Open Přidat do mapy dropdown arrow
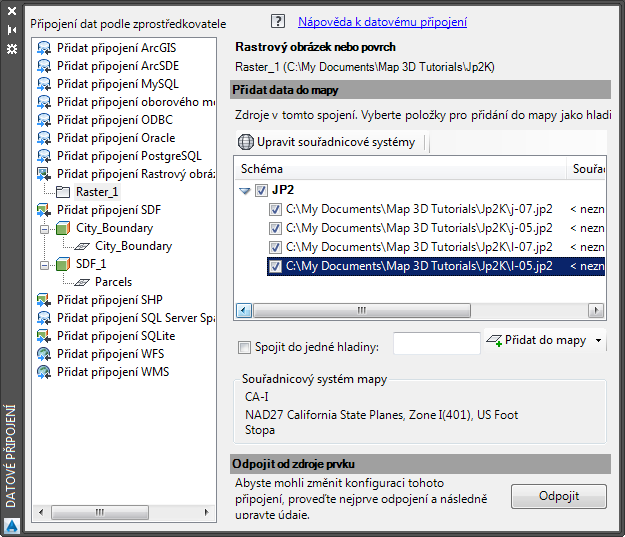This screenshot has width=625, height=537. 598,340
